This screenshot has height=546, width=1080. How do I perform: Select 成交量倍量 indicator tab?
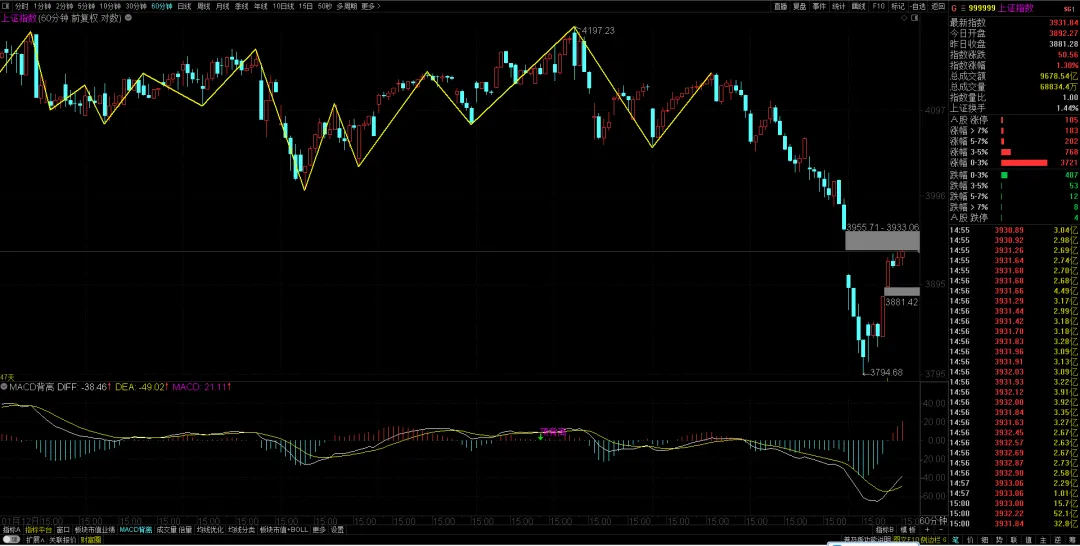click(174, 529)
